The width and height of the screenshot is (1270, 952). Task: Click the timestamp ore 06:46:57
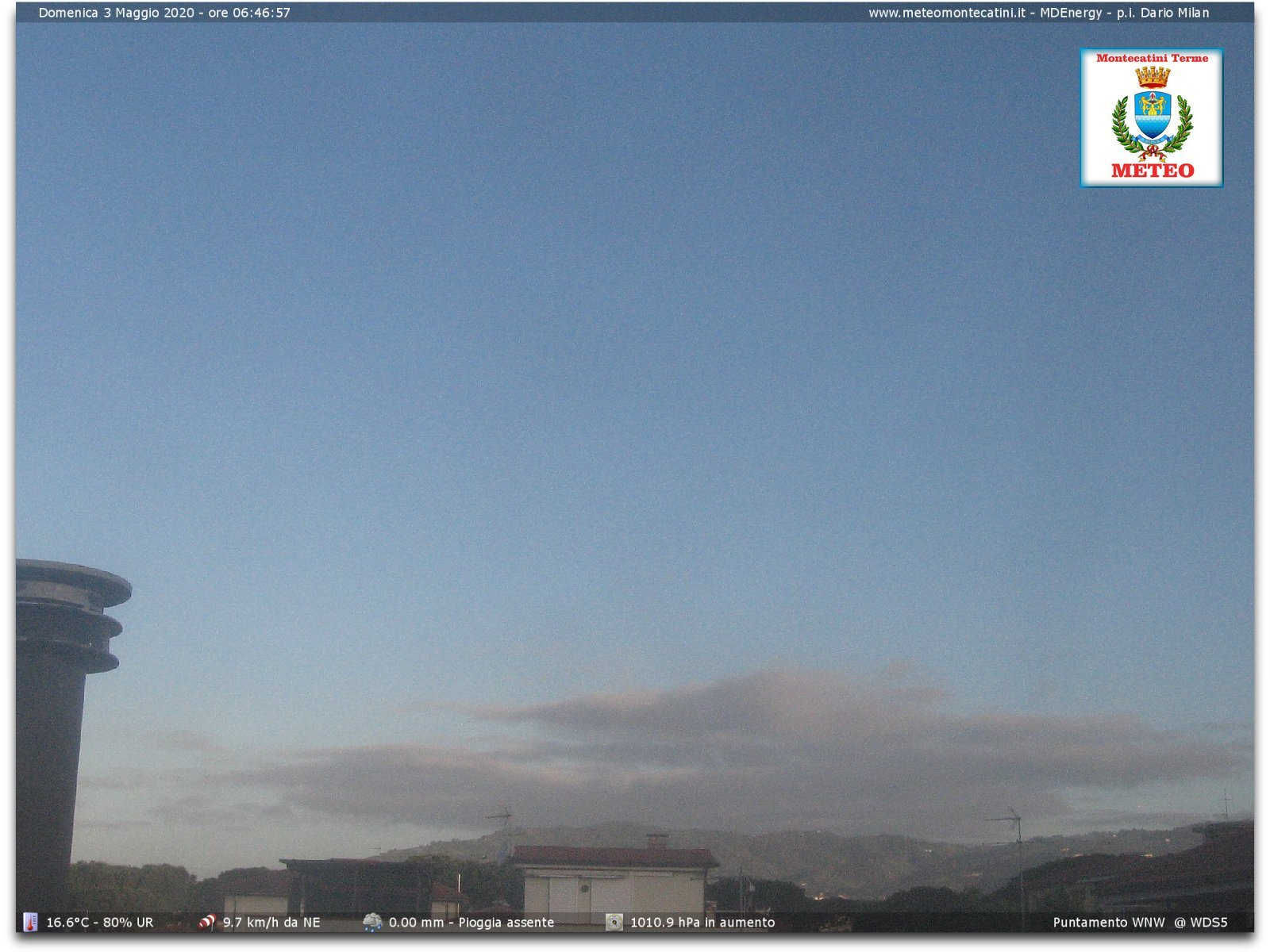tap(249, 13)
